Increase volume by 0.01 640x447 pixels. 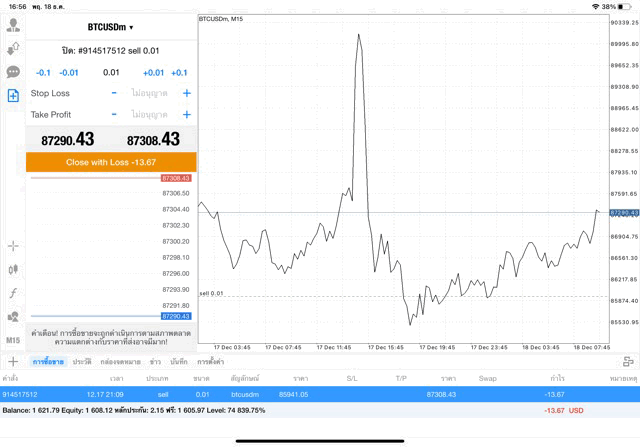click(153, 73)
